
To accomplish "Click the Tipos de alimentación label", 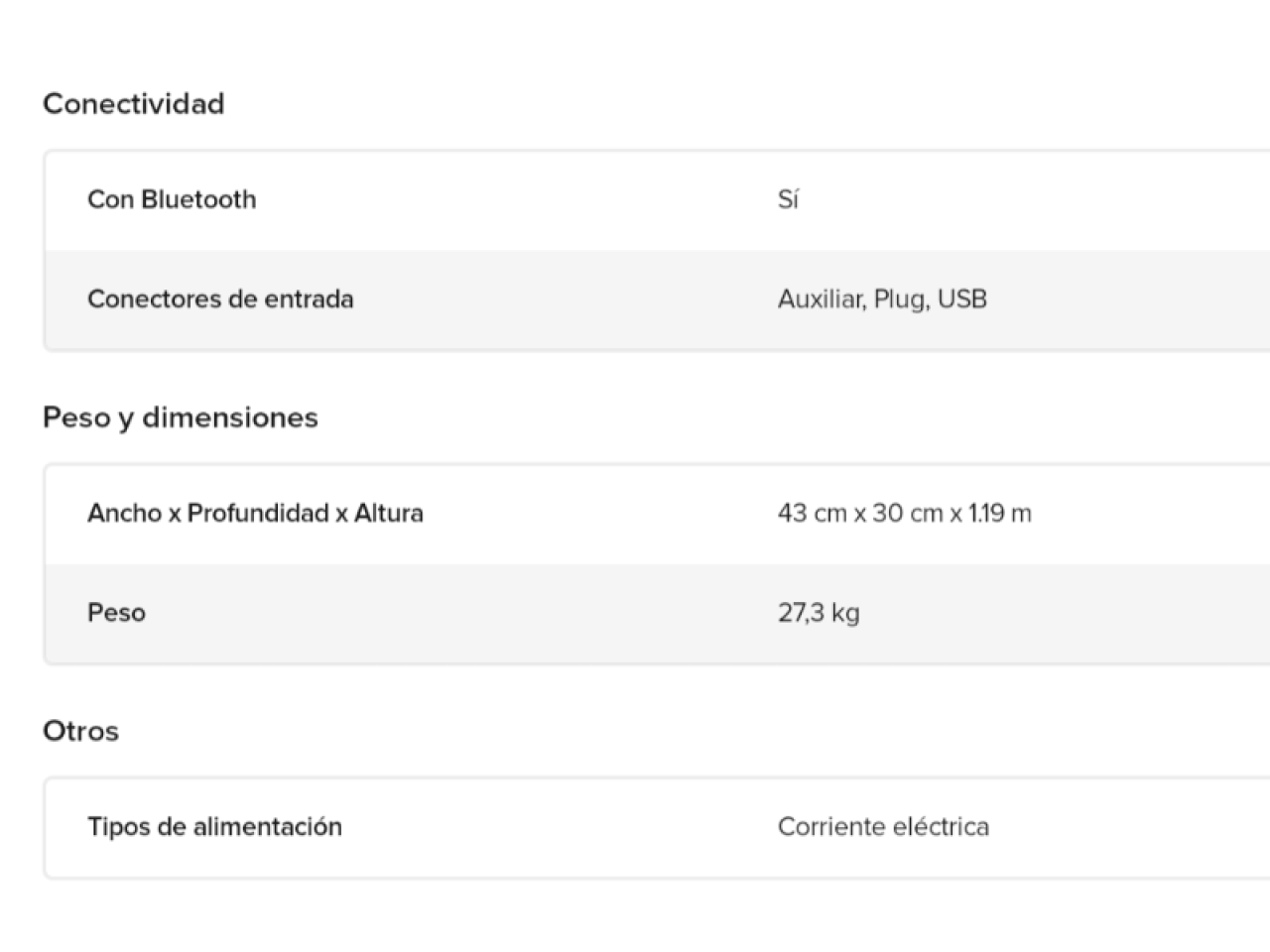I will [214, 827].
